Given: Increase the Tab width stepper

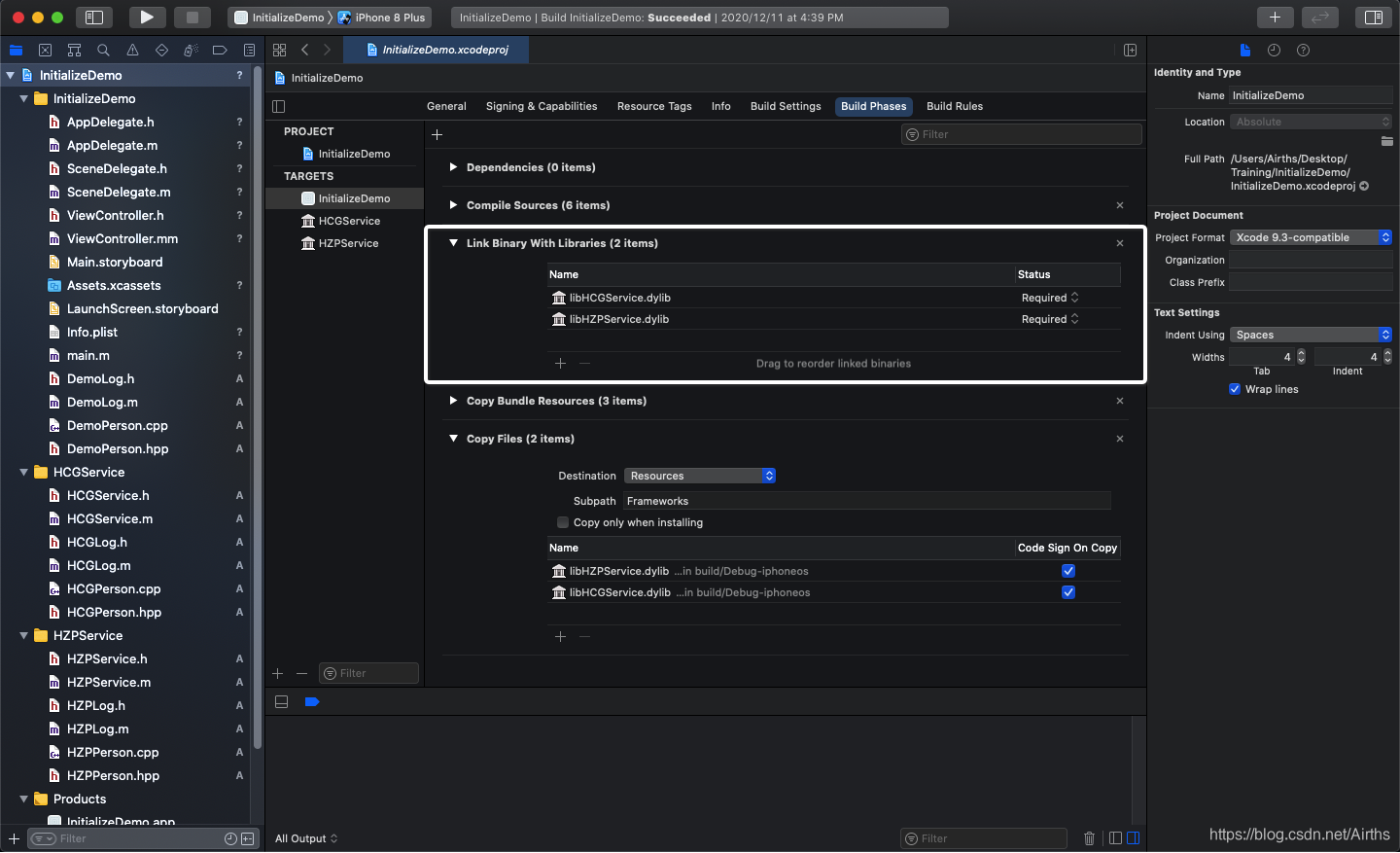Looking at the screenshot, I should pyautogui.click(x=1301, y=353).
